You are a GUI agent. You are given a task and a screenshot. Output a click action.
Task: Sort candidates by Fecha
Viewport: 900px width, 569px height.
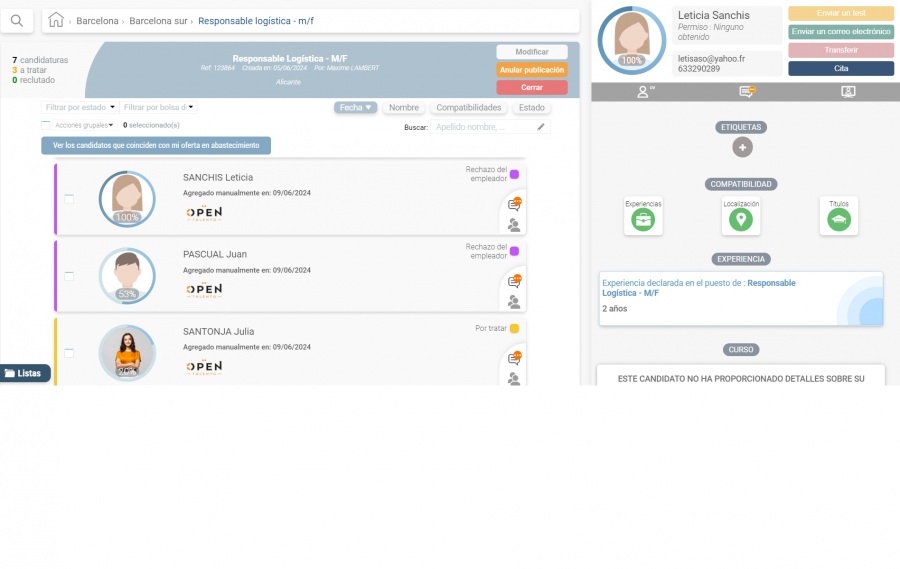(x=355, y=107)
